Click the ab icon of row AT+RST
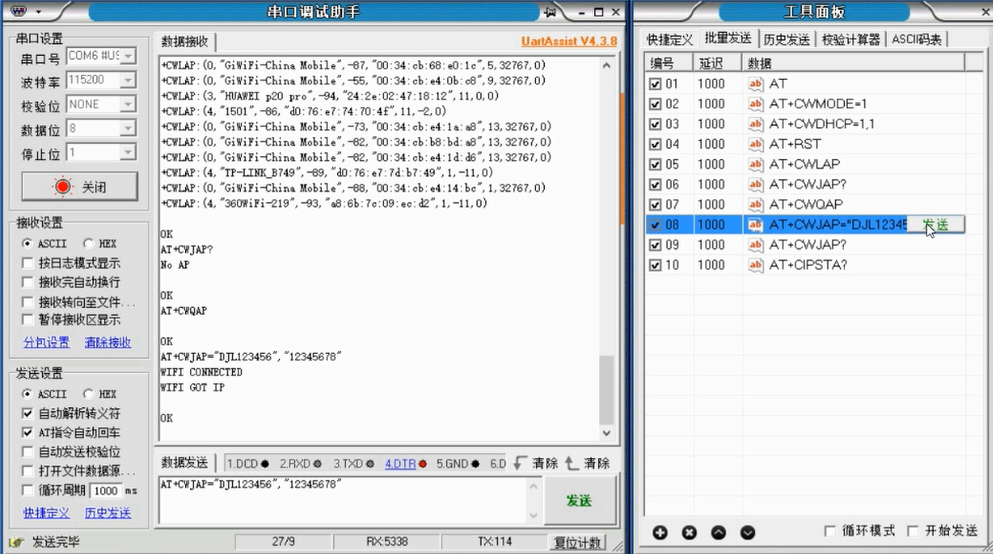Viewport: 993px width, 554px height. click(755, 144)
